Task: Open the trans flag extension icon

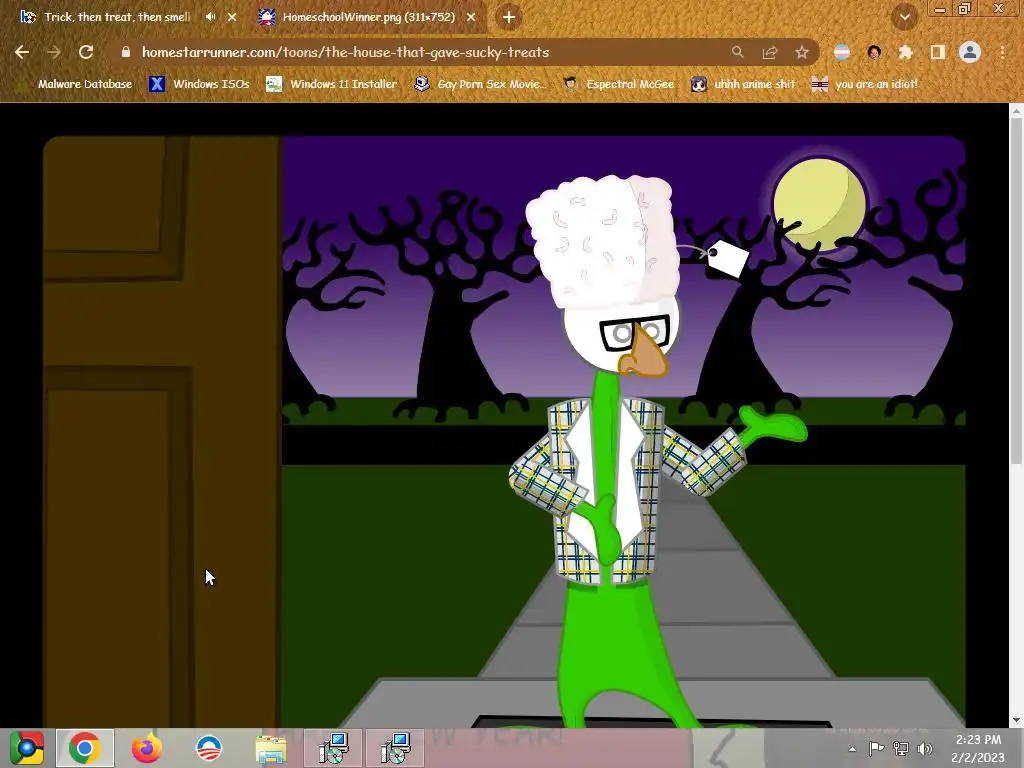Action: [842, 52]
